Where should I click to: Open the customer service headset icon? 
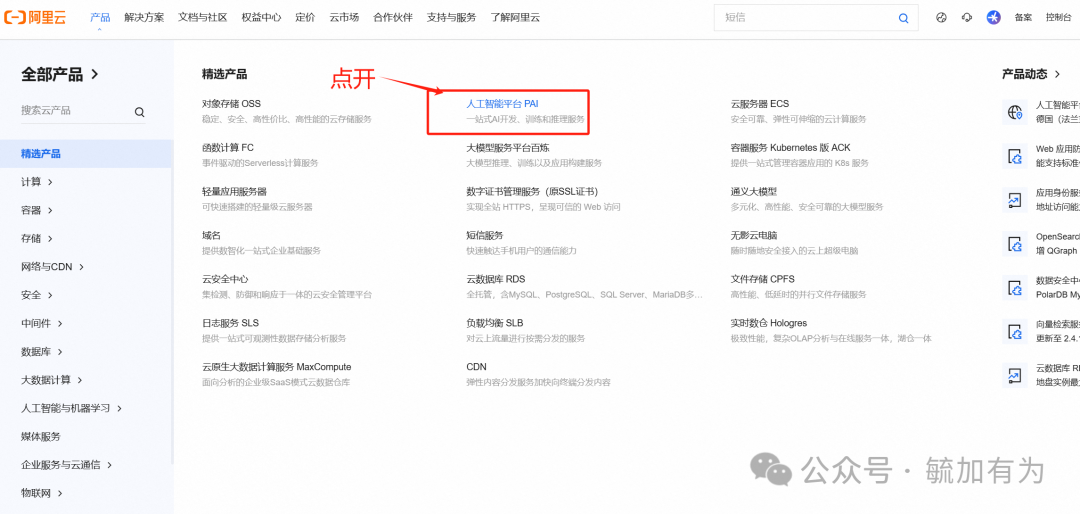point(967,18)
